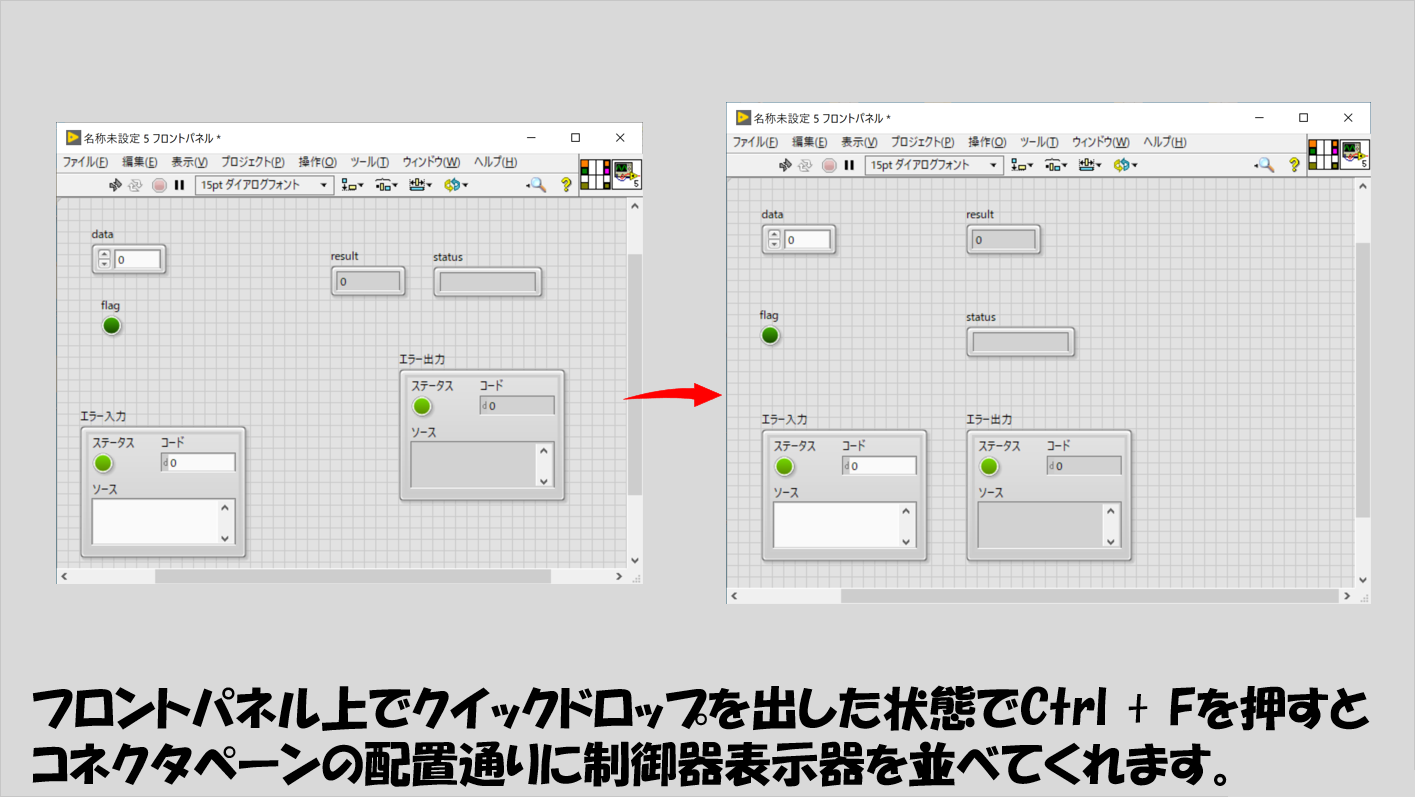Toggle the error in status LED in right window
The image size is (1415, 797).
coord(784,466)
